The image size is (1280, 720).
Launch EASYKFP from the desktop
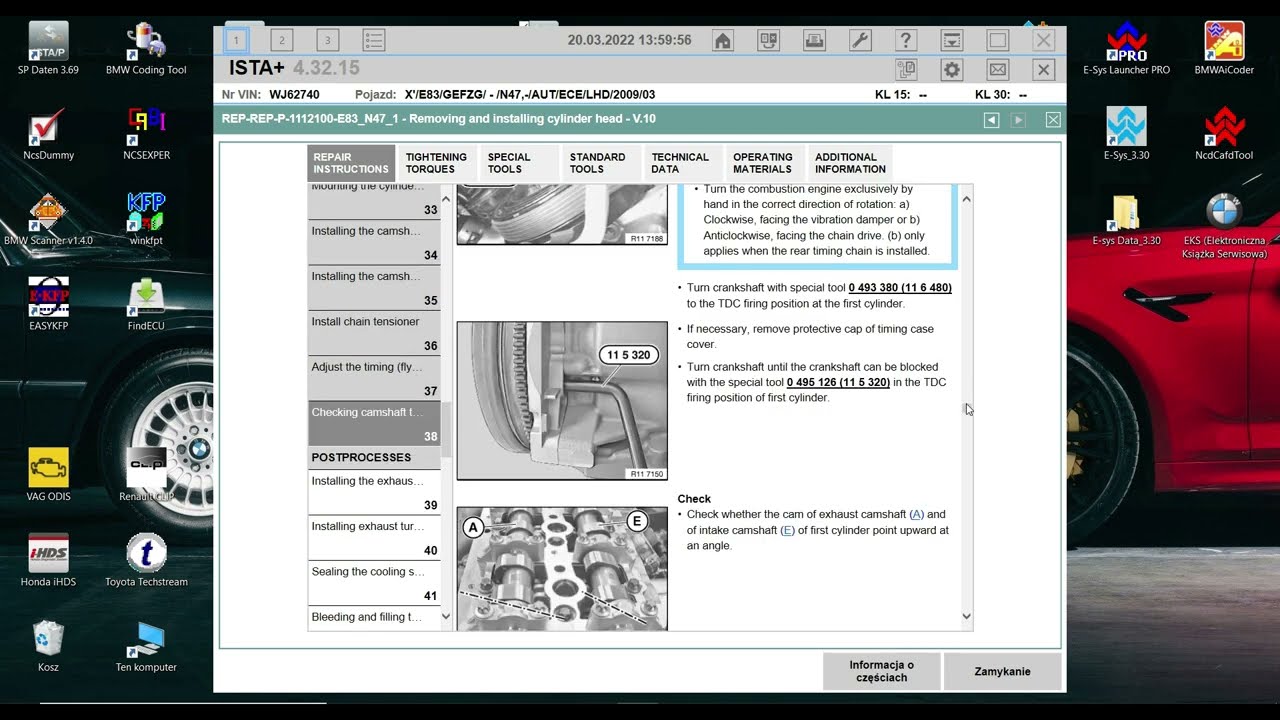pyautogui.click(x=48, y=304)
